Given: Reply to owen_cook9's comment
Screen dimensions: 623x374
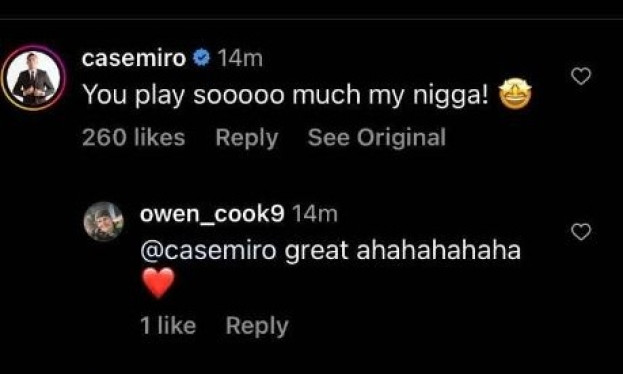Looking at the screenshot, I should coord(257,327).
